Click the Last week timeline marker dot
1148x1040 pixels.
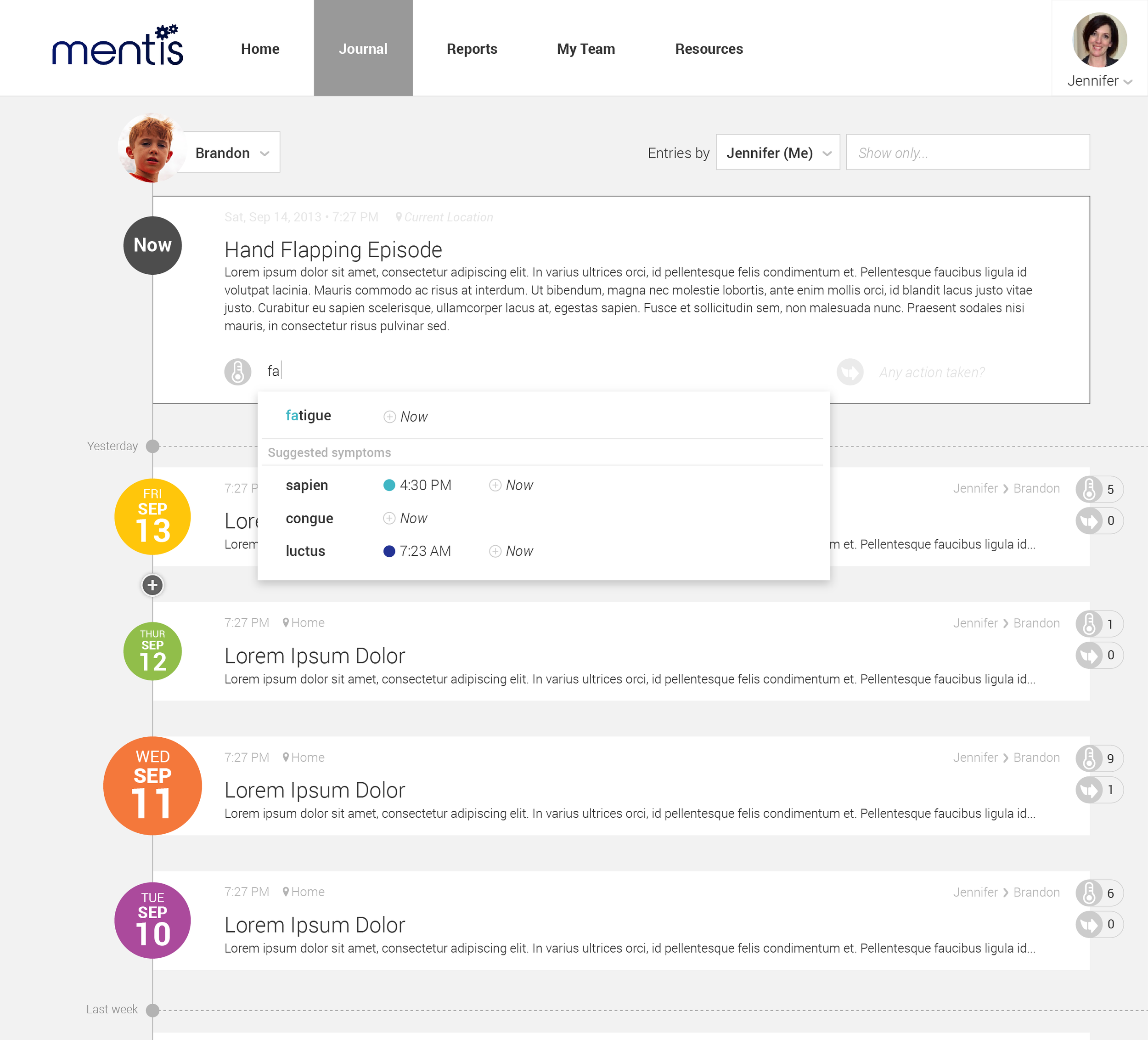152,1010
